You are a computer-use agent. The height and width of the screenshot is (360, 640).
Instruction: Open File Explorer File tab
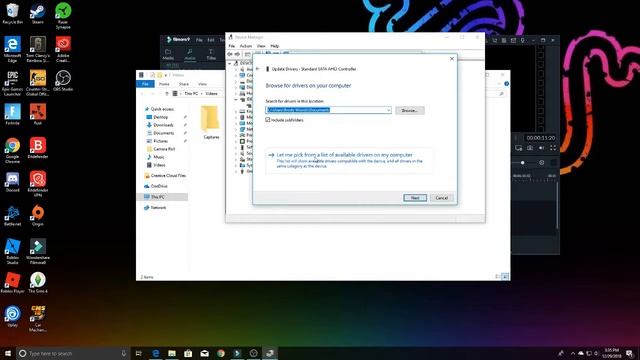145,84
